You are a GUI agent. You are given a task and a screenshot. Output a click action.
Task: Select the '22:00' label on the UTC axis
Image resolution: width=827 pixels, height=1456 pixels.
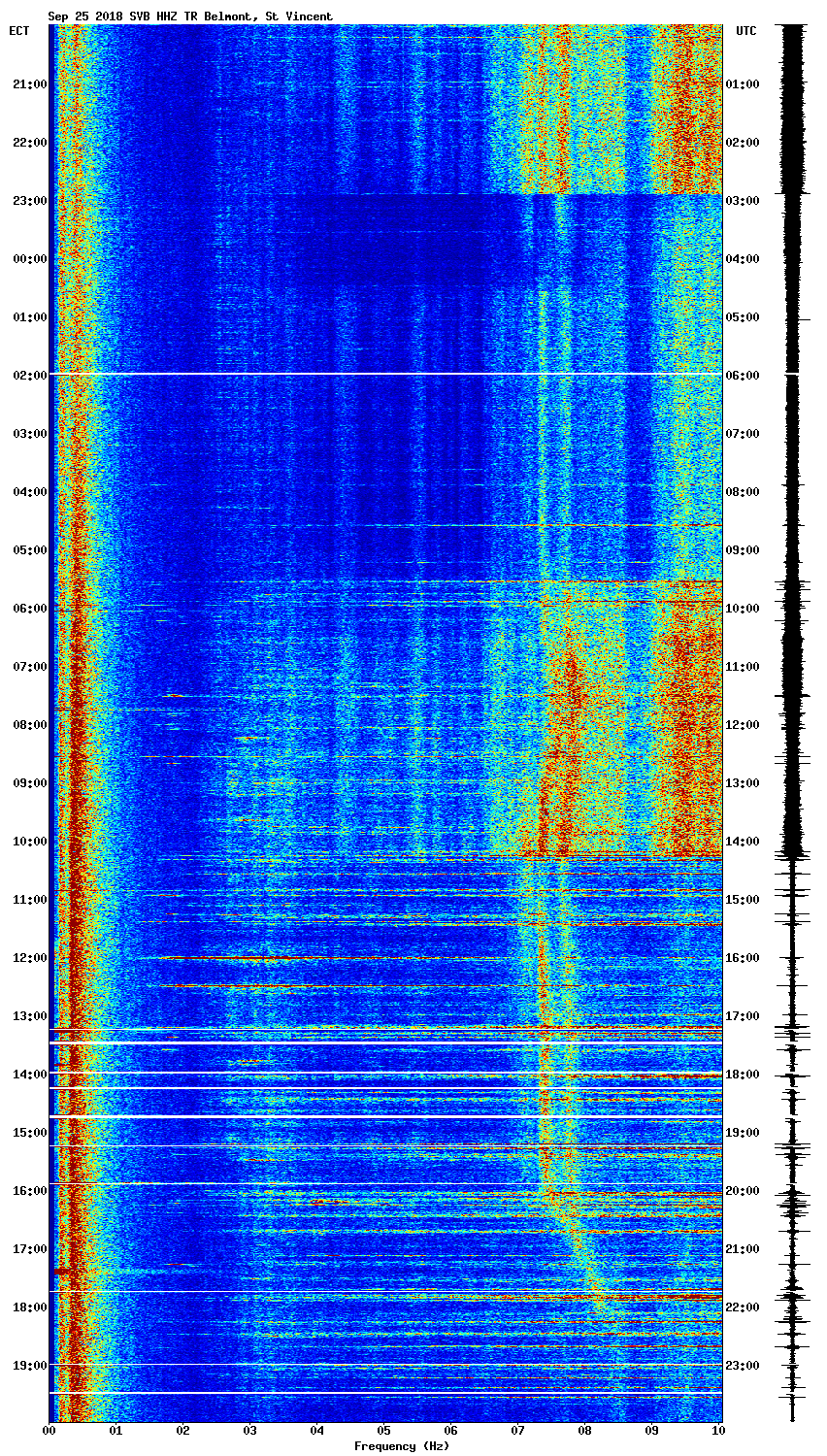coord(743,1307)
